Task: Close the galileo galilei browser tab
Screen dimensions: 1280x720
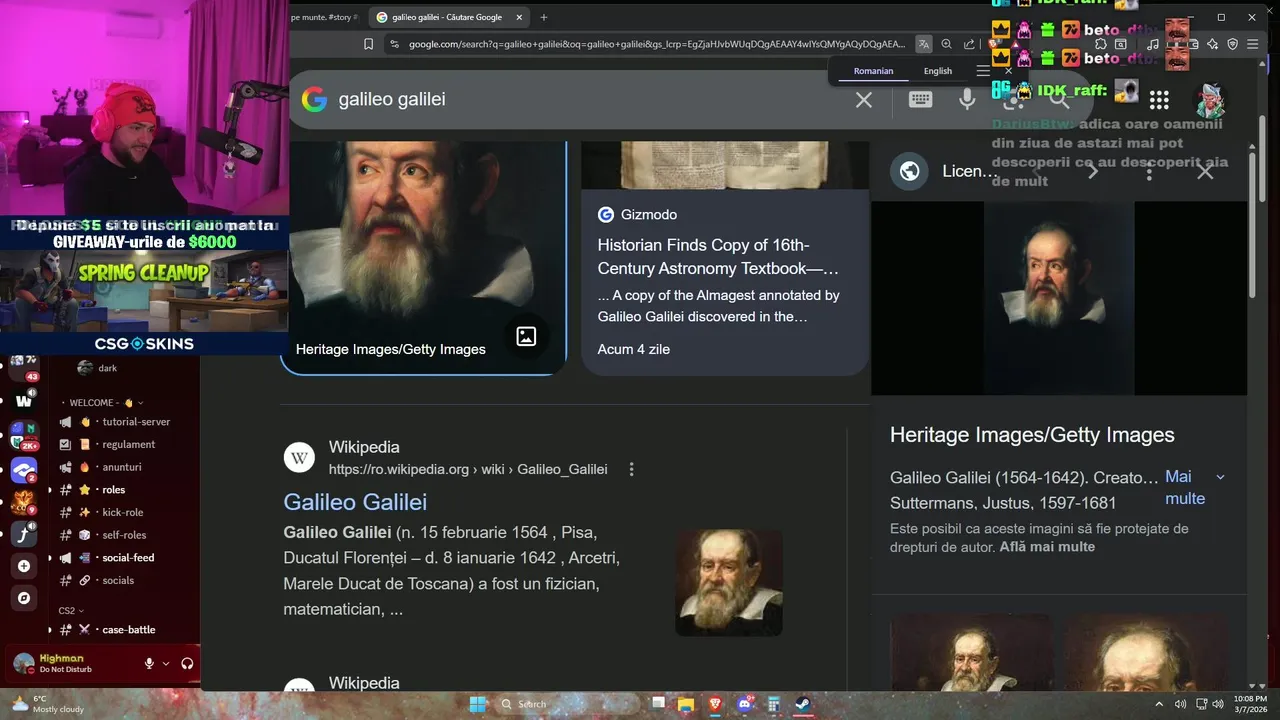Action: point(521,17)
